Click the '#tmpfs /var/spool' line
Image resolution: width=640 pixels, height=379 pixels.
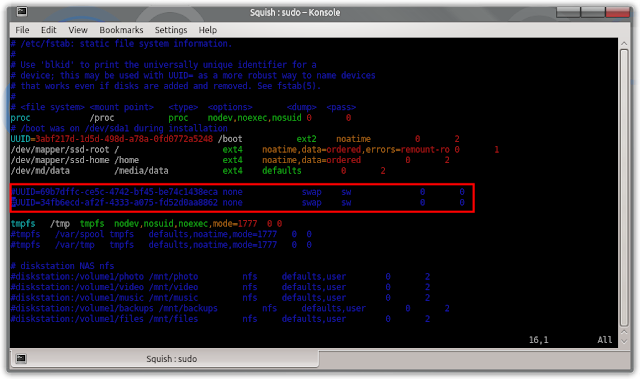click(161, 235)
